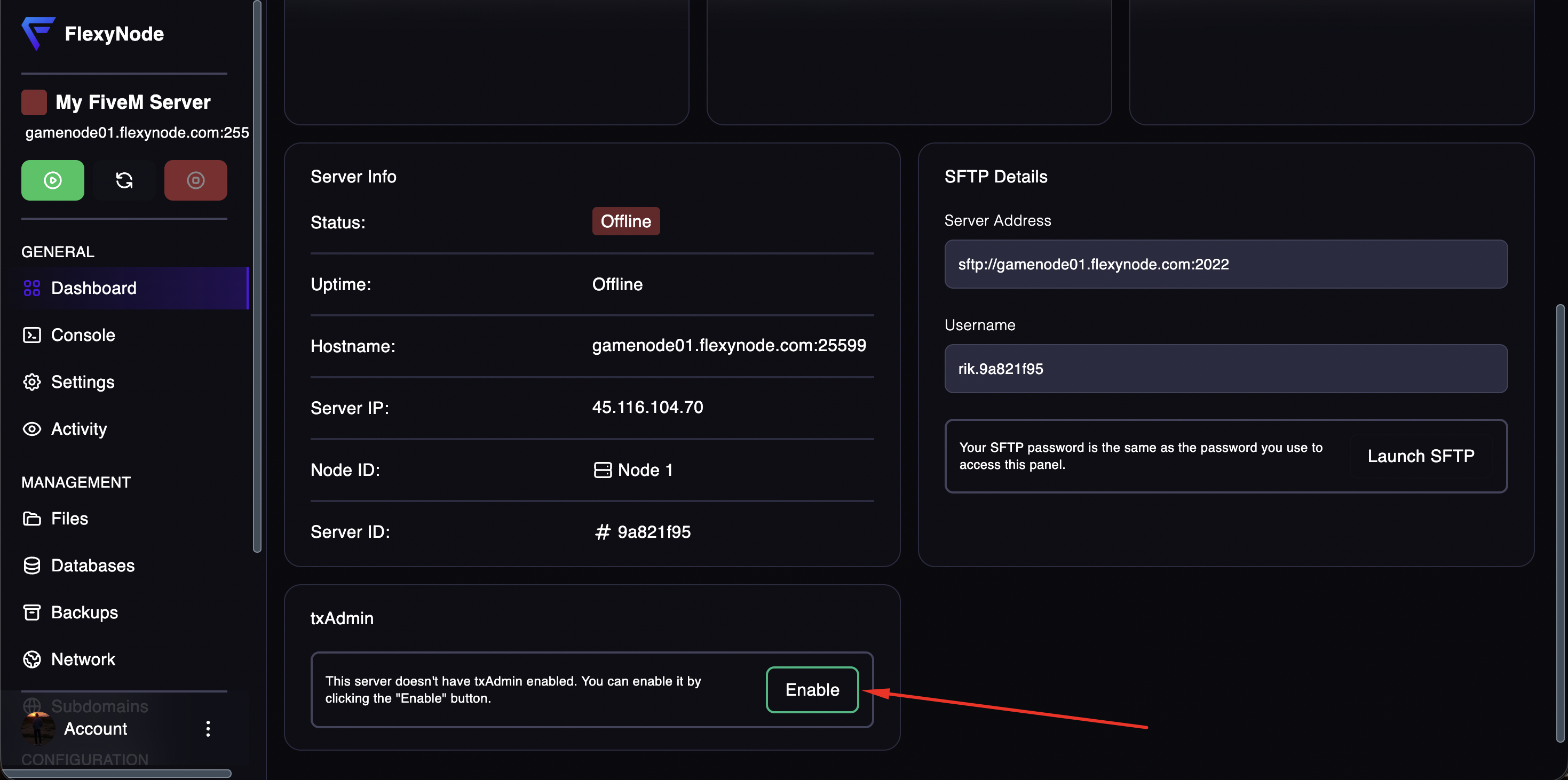1568x780 pixels.
Task: Open the Dashboard menu item
Action: coord(94,288)
